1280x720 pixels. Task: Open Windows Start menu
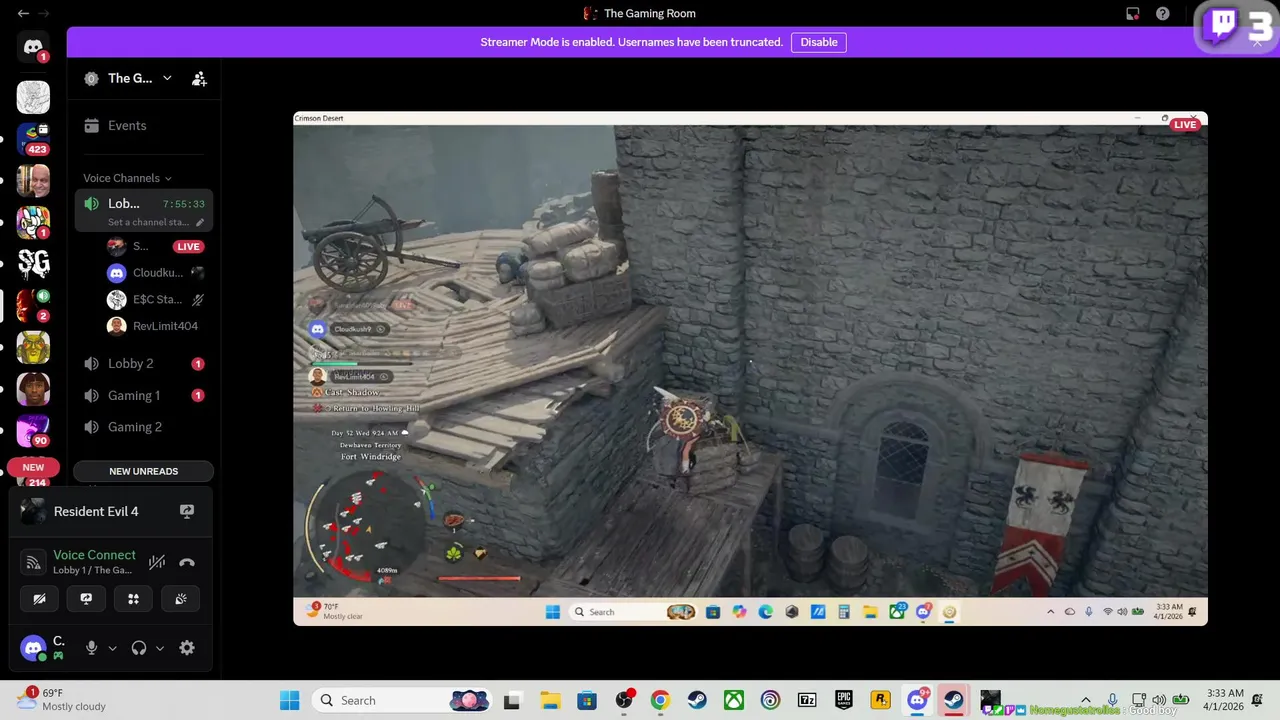pos(289,700)
